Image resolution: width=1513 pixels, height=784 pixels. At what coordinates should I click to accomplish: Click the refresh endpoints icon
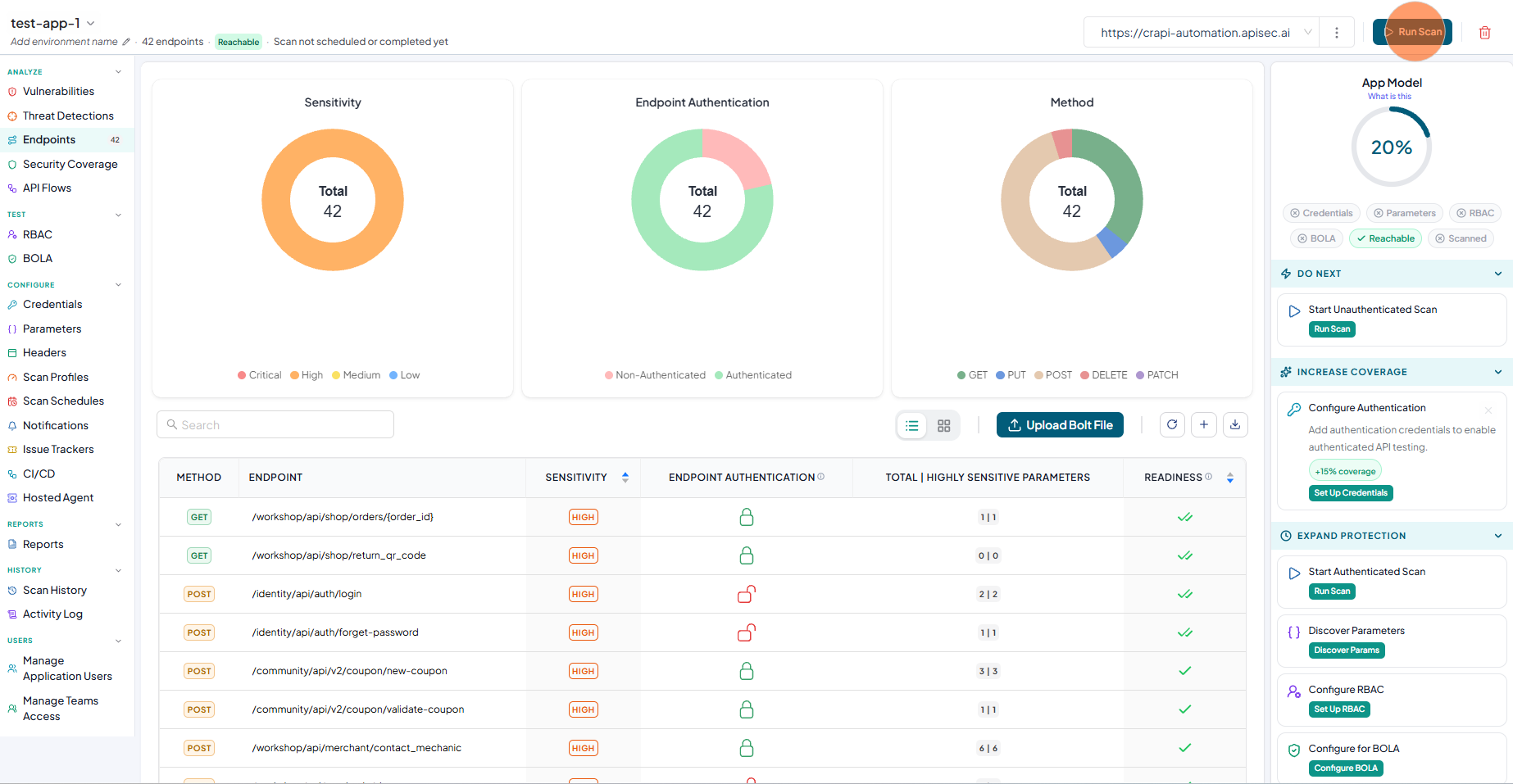(x=1172, y=424)
